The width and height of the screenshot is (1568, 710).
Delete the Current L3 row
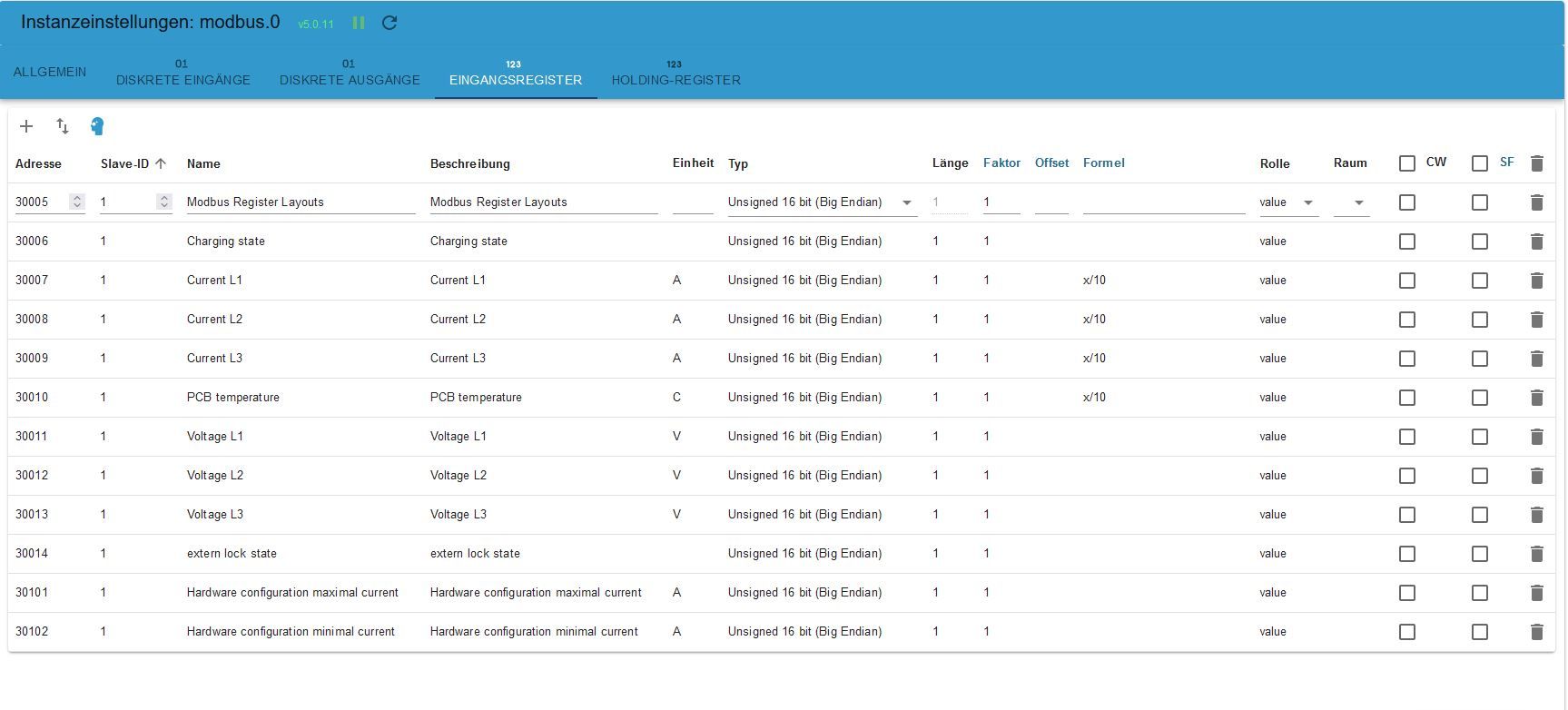pos(1536,359)
